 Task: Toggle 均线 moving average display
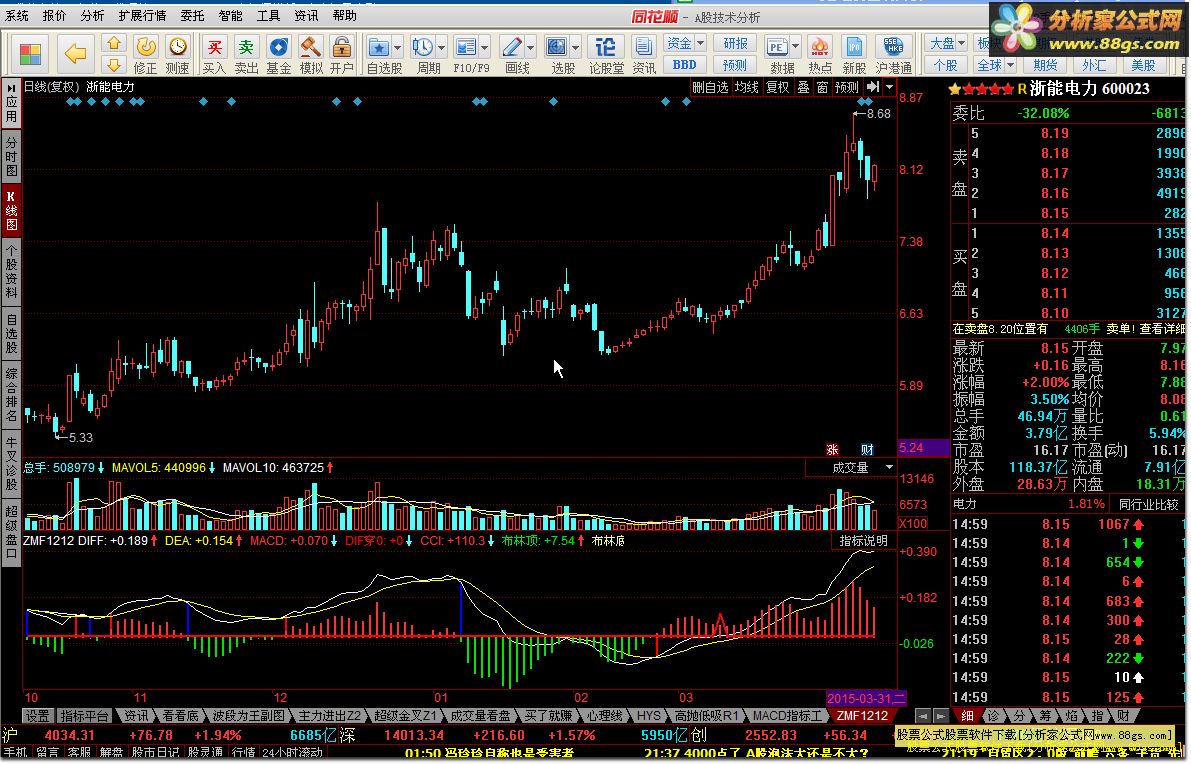[x=747, y=87]
